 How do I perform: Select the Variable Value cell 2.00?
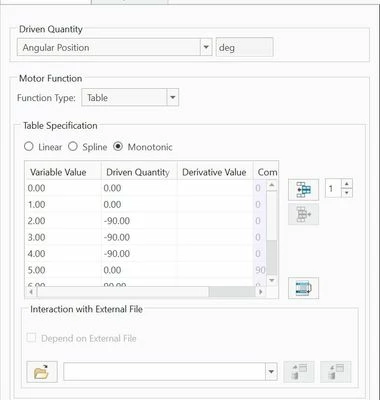tap(63, 221)
